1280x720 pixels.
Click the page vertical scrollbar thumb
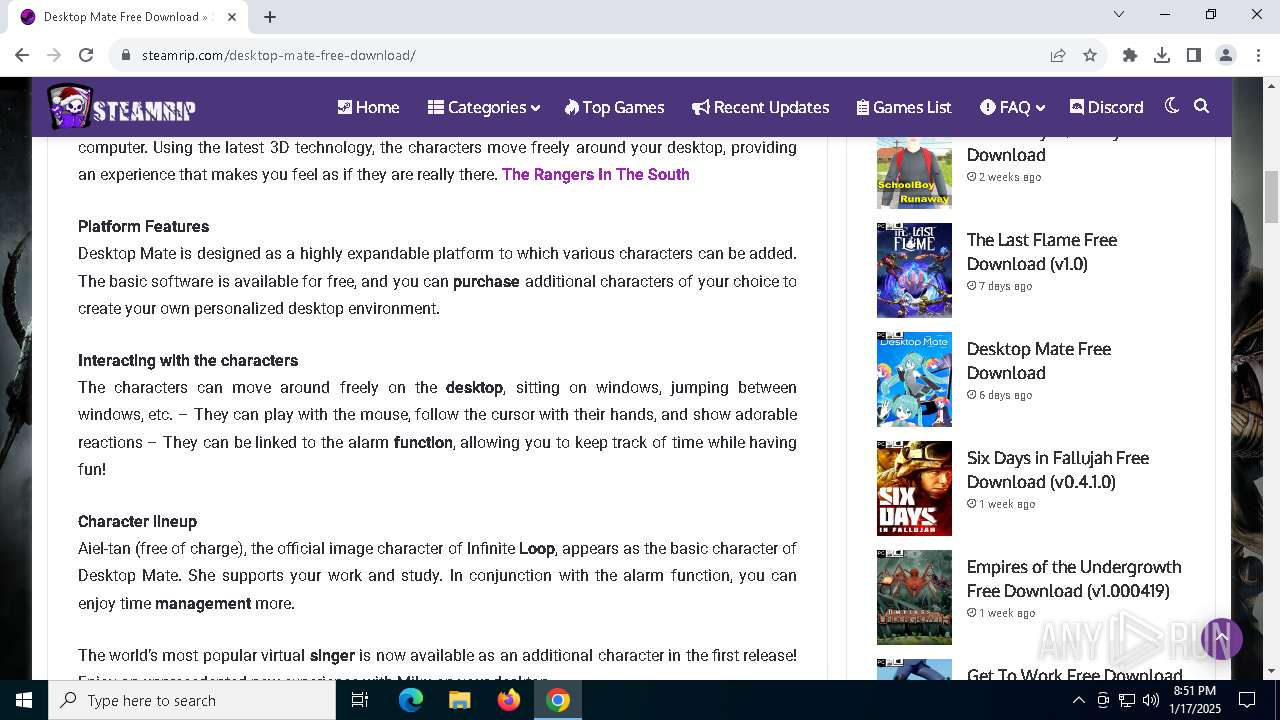click(x=1271, y=197)
